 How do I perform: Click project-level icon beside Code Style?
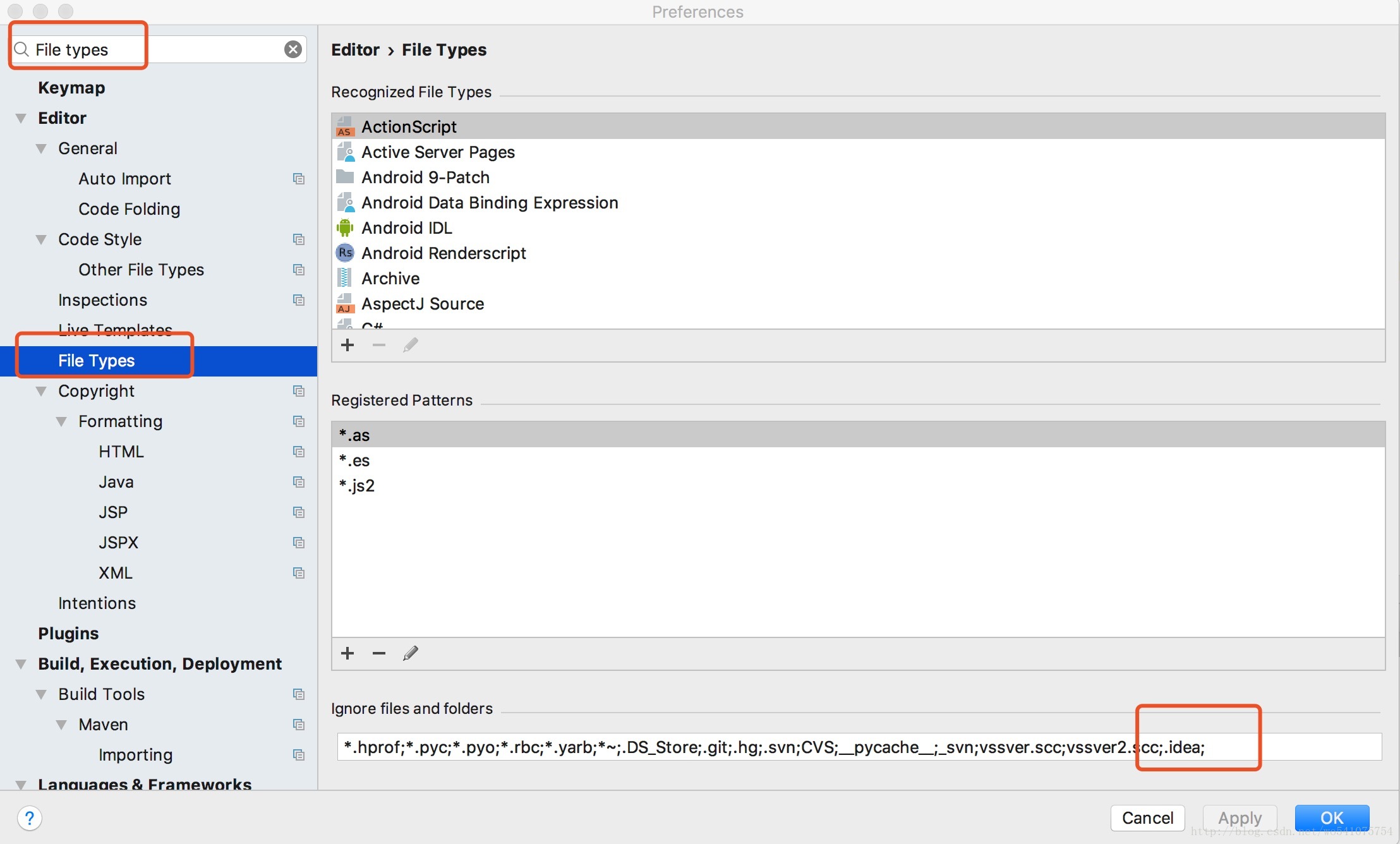pyautogui.click(x=299, y=239)
